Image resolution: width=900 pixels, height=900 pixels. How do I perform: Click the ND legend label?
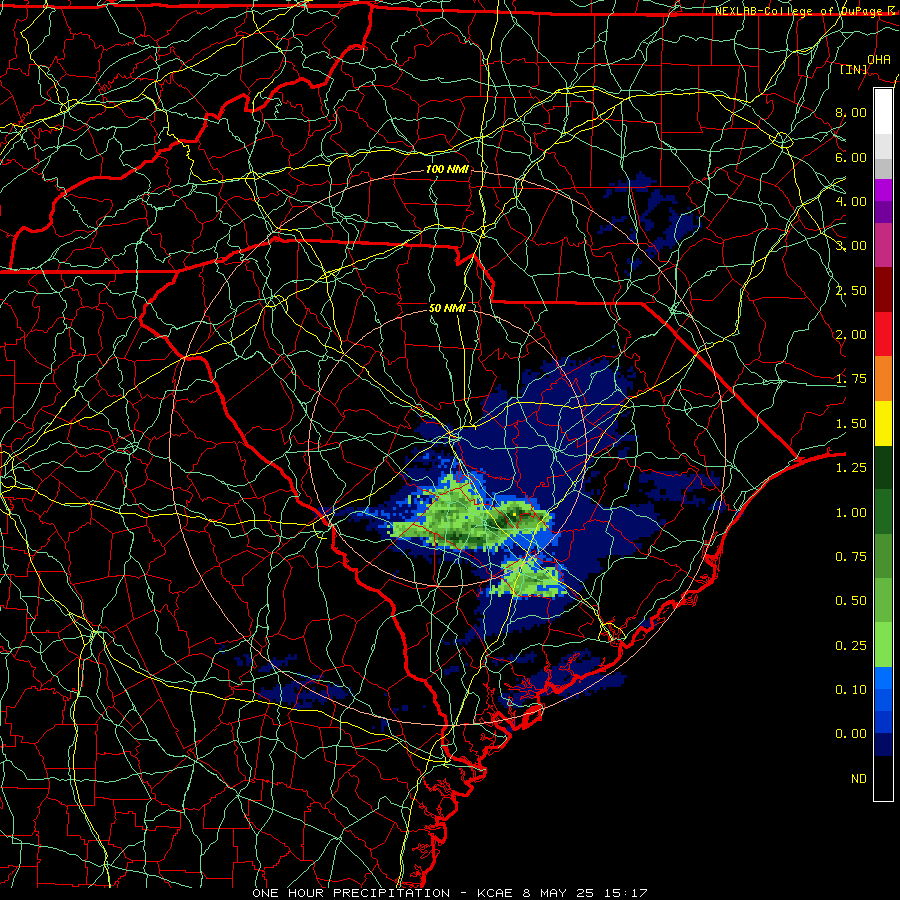click(x=859, y=779)
